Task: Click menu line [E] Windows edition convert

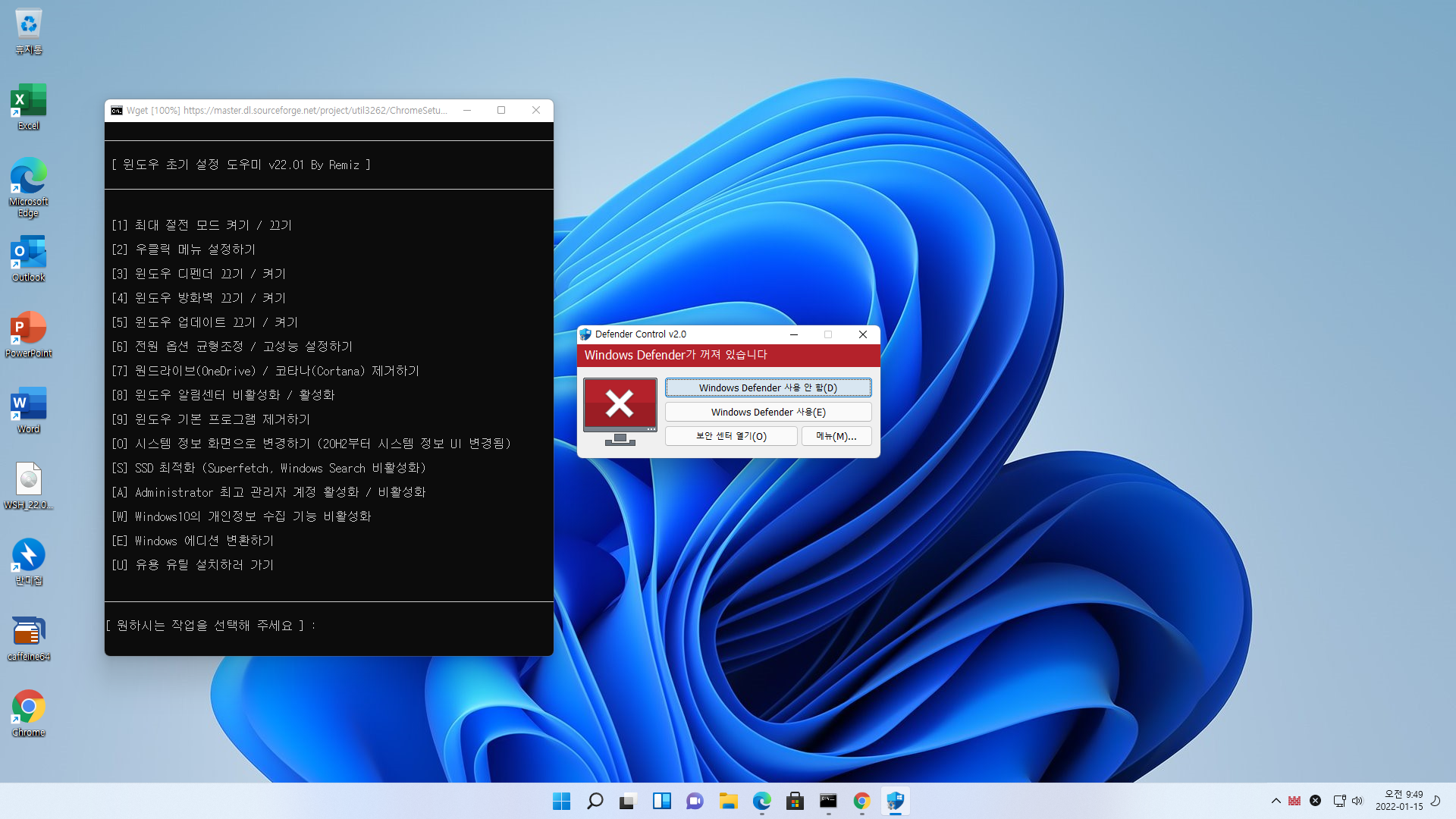Action: click(x=193, y=541)
